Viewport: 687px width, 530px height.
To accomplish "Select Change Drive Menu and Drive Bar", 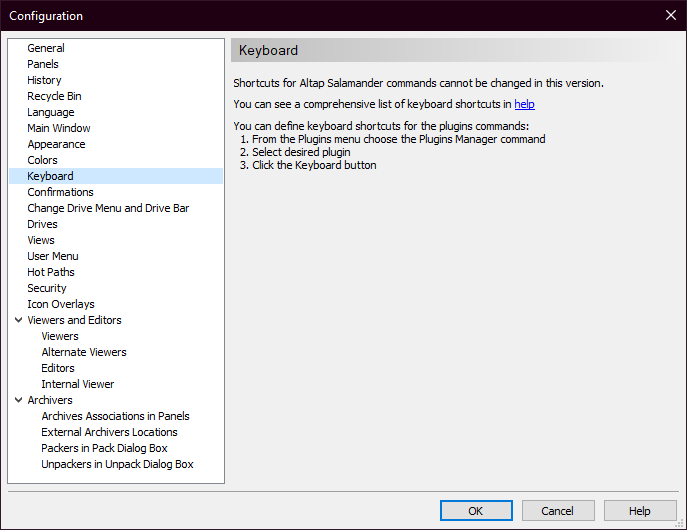I will (x=108, y=208).
